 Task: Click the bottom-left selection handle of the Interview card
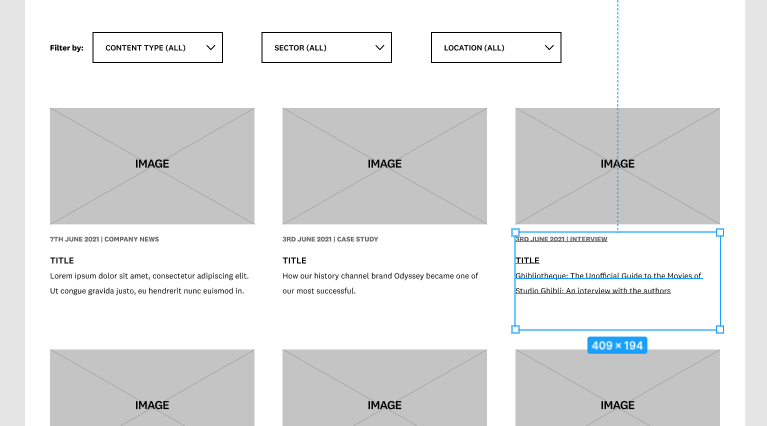(515, 330)
